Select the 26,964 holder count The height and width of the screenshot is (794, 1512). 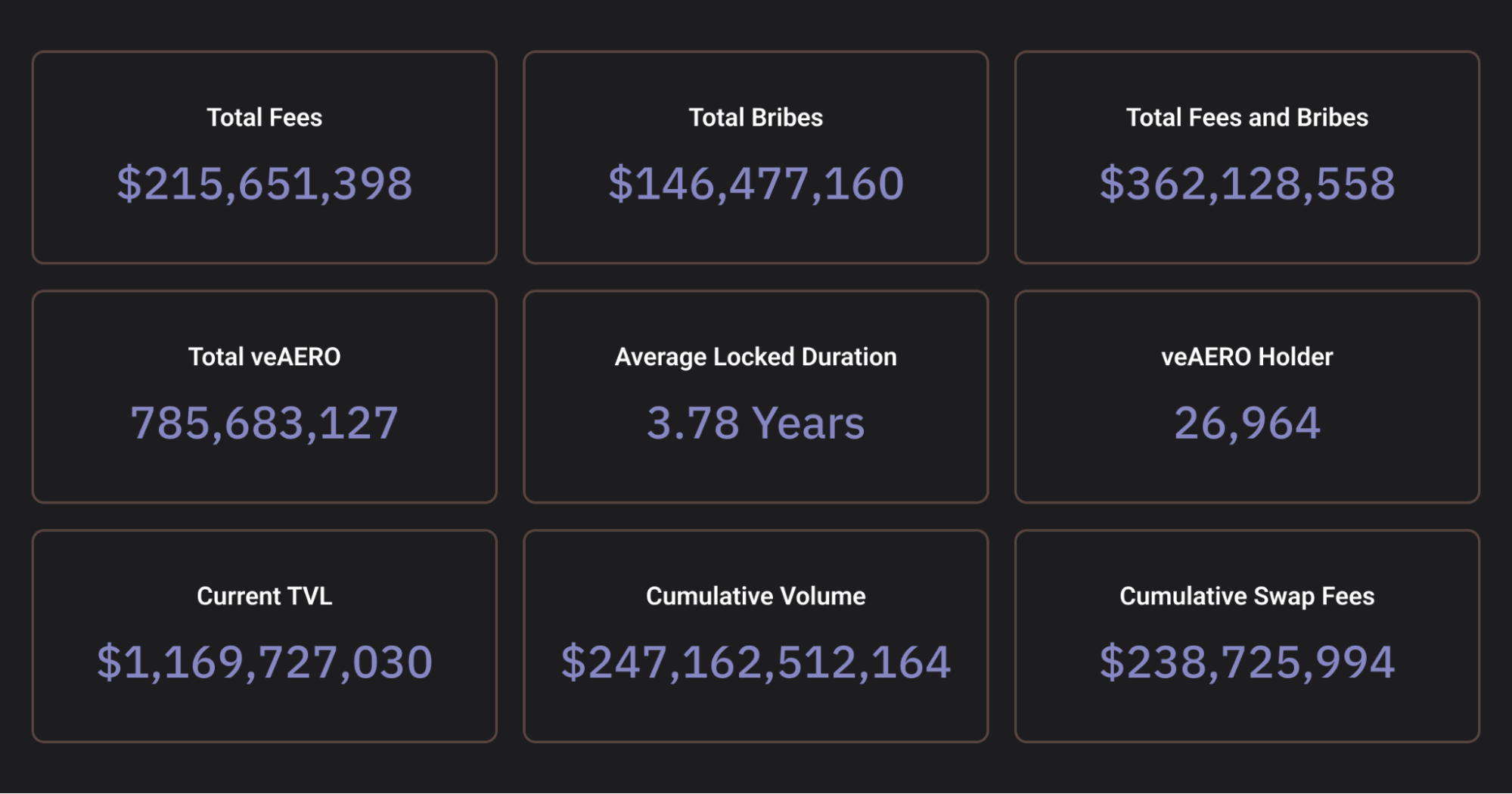coord(1247,423)
